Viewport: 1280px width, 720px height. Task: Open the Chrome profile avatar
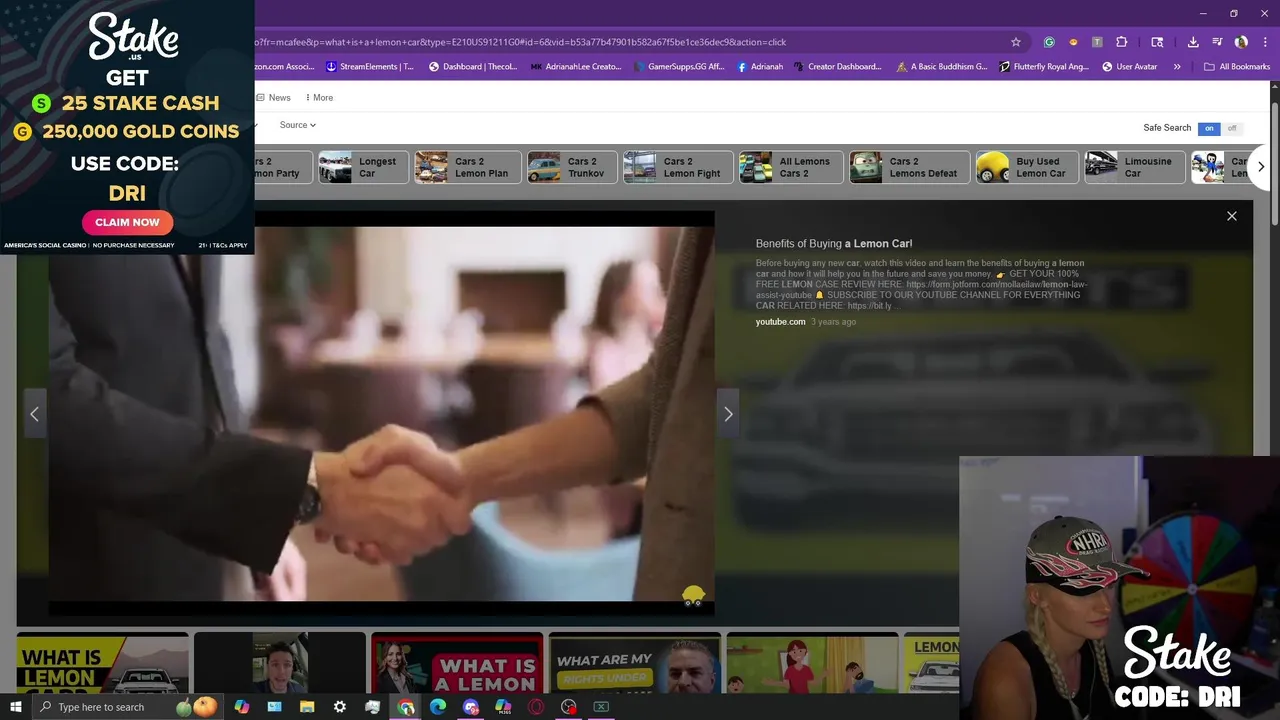pos(1241,42)
